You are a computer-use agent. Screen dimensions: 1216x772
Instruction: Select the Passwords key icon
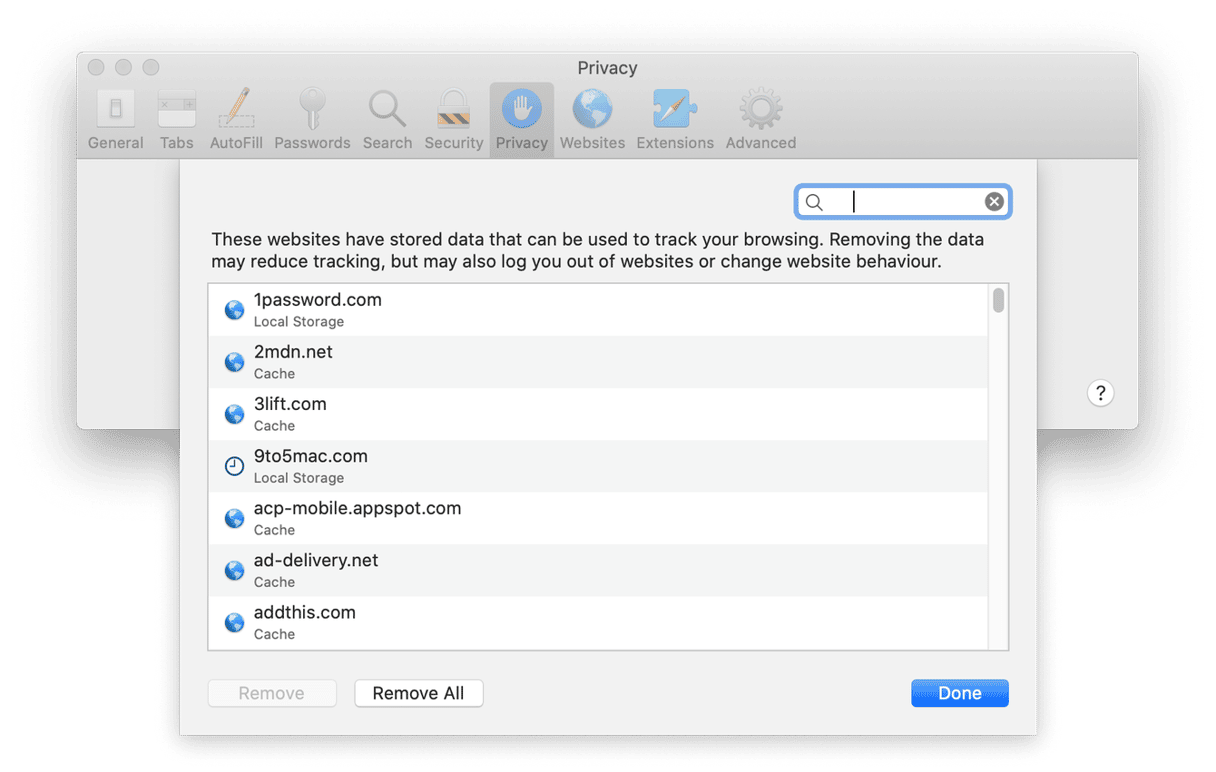312,119
